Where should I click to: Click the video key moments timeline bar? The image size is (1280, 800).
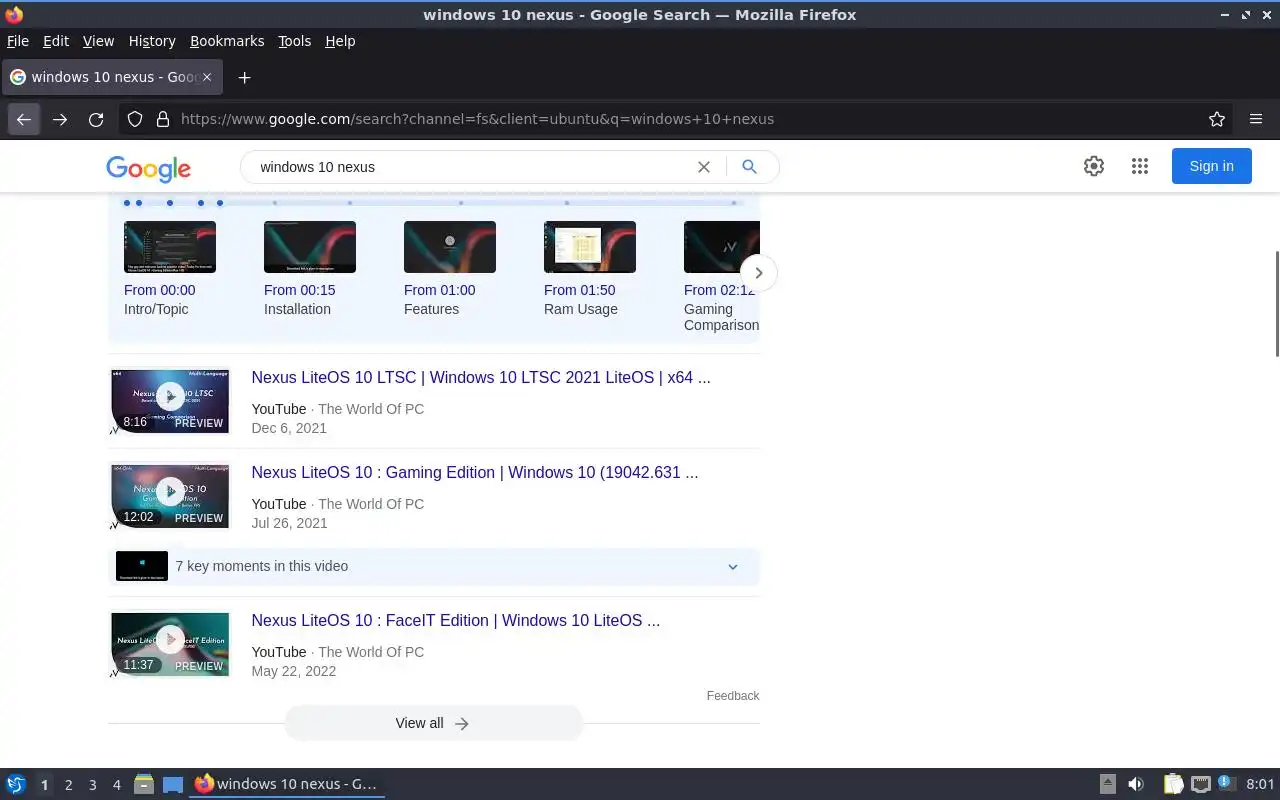[x=433, y=203]
